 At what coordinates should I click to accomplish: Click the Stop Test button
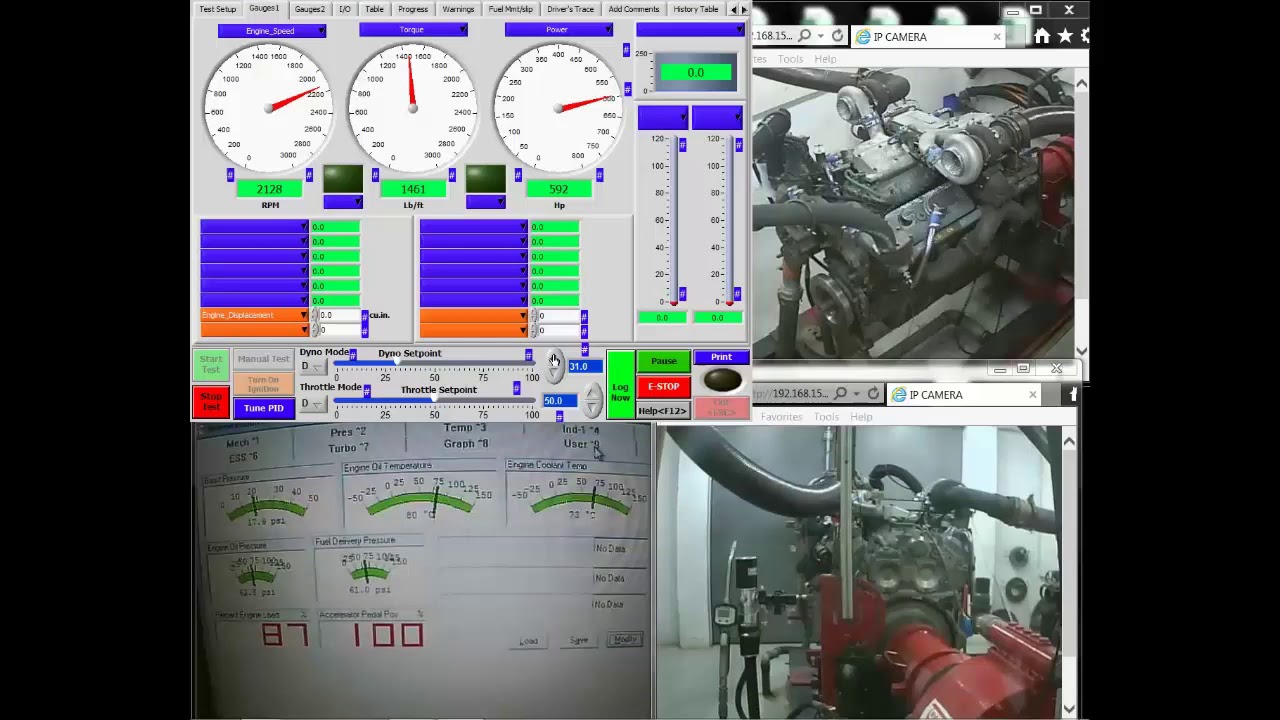(211, 402)
